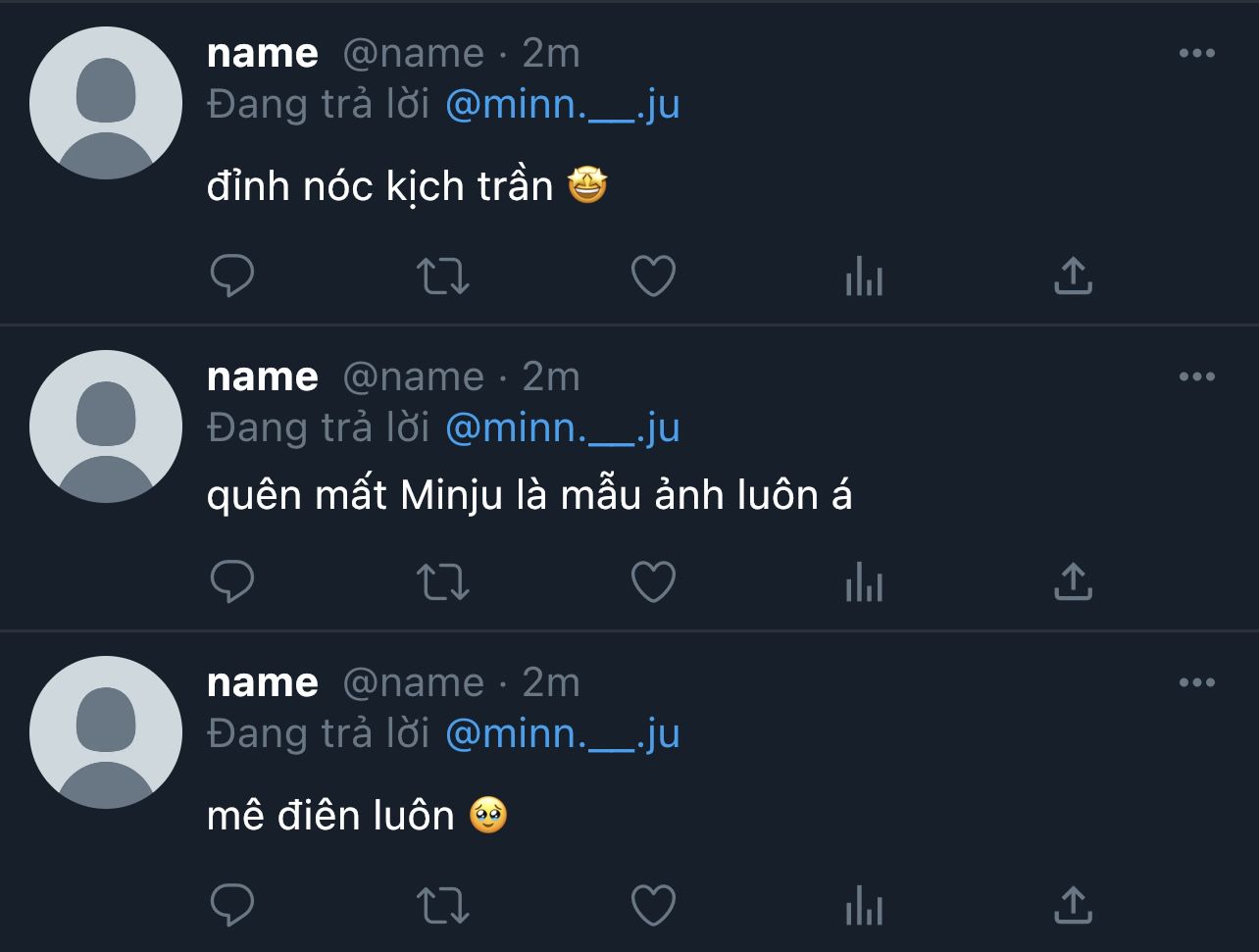Open @minn.___.ju mention in "mê điên luôn" tweet
Viewport: 1259px width, 952px height.
click(562, 733)
